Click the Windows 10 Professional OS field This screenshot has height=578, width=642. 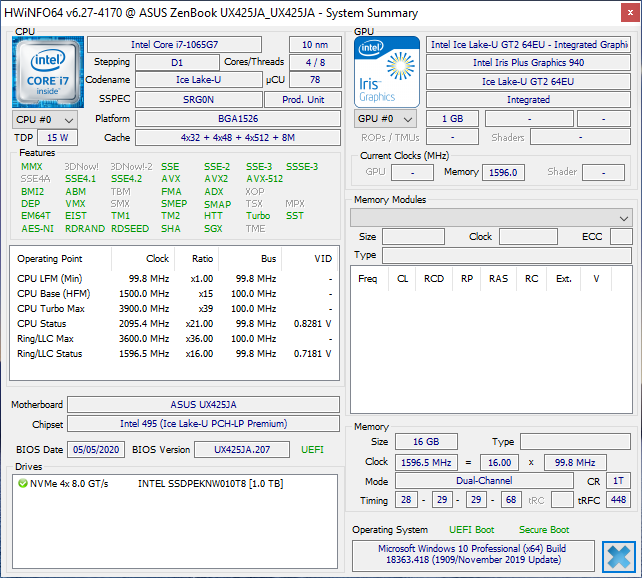point(473,555)
